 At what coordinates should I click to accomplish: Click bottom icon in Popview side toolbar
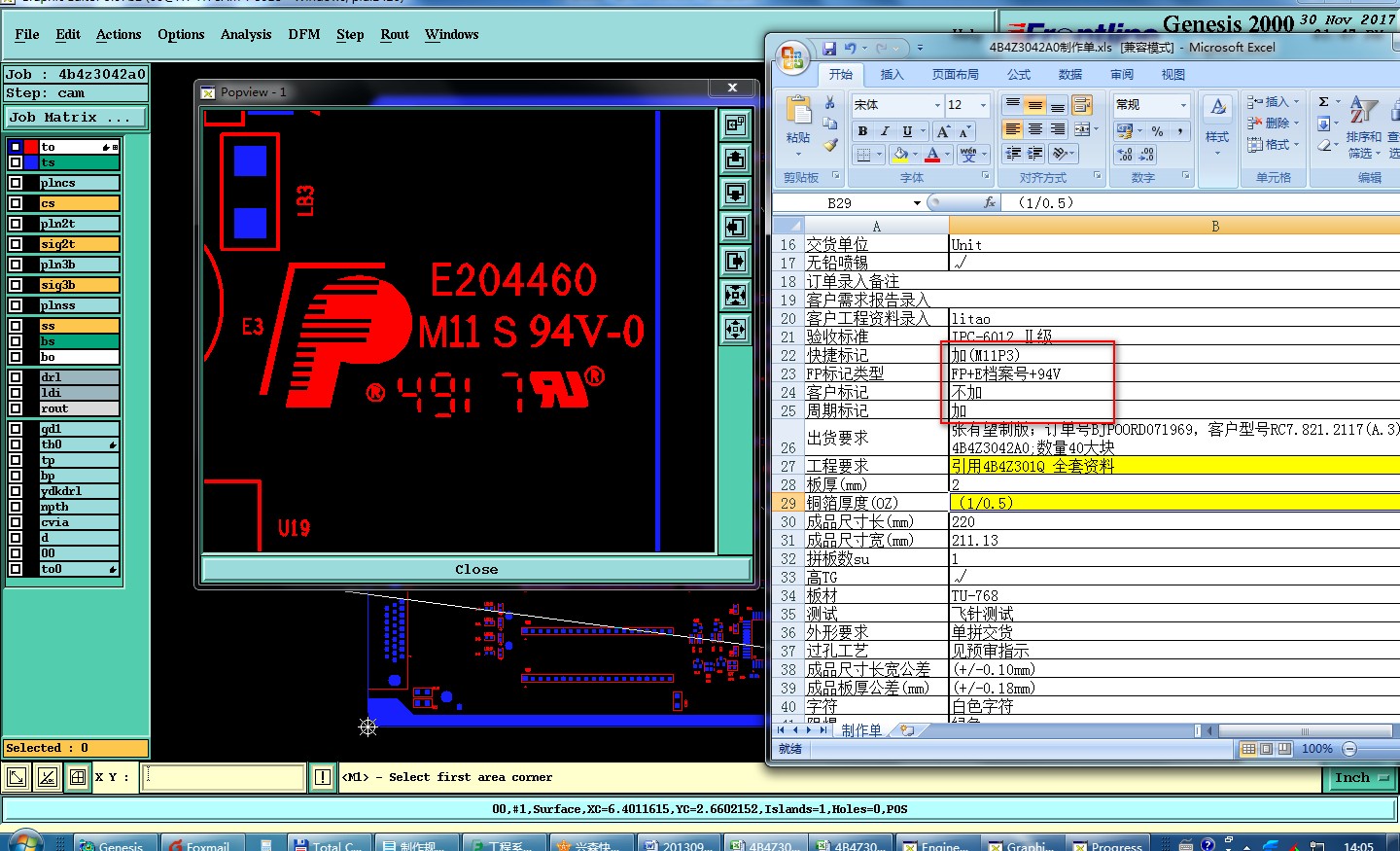736,329
